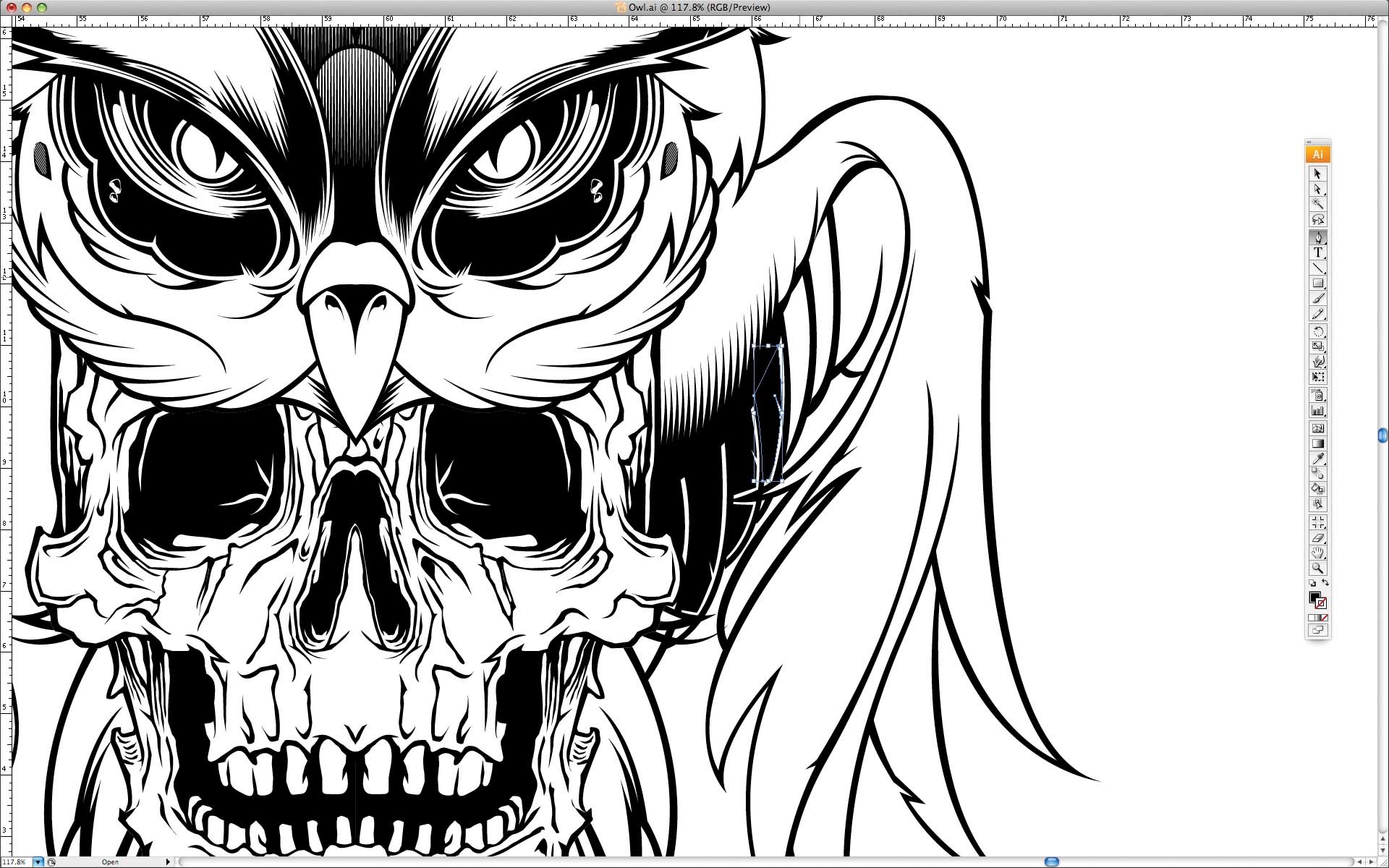Expand the status bar Open popup arrow

[x=168, y=862]
